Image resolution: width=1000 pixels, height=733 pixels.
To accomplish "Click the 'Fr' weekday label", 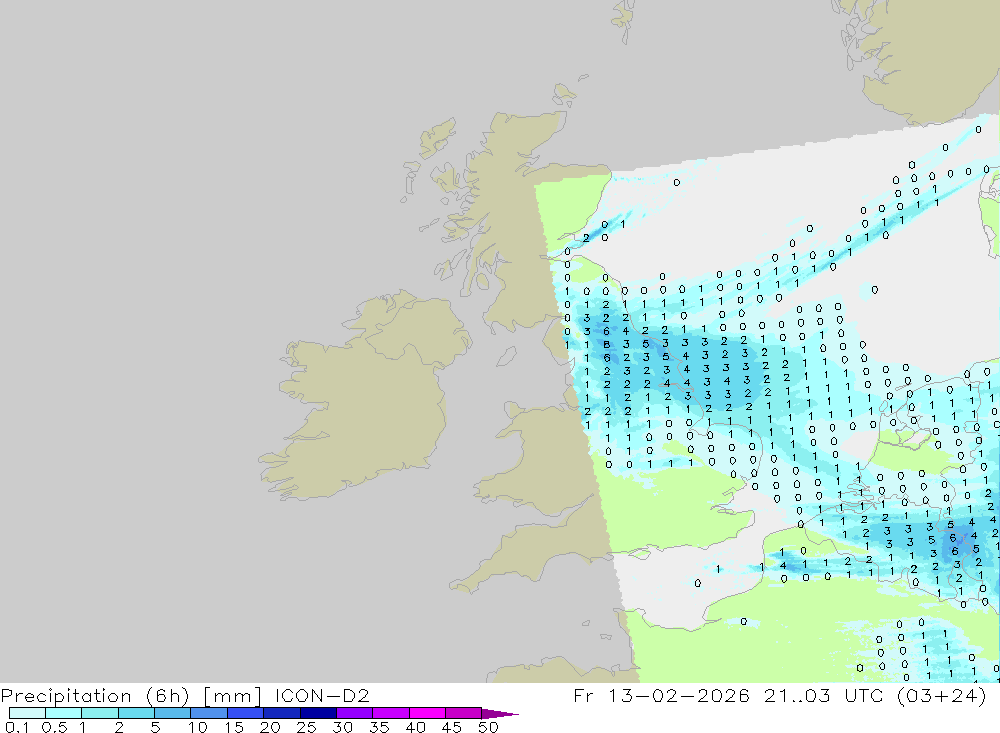I will click(583, 695).
